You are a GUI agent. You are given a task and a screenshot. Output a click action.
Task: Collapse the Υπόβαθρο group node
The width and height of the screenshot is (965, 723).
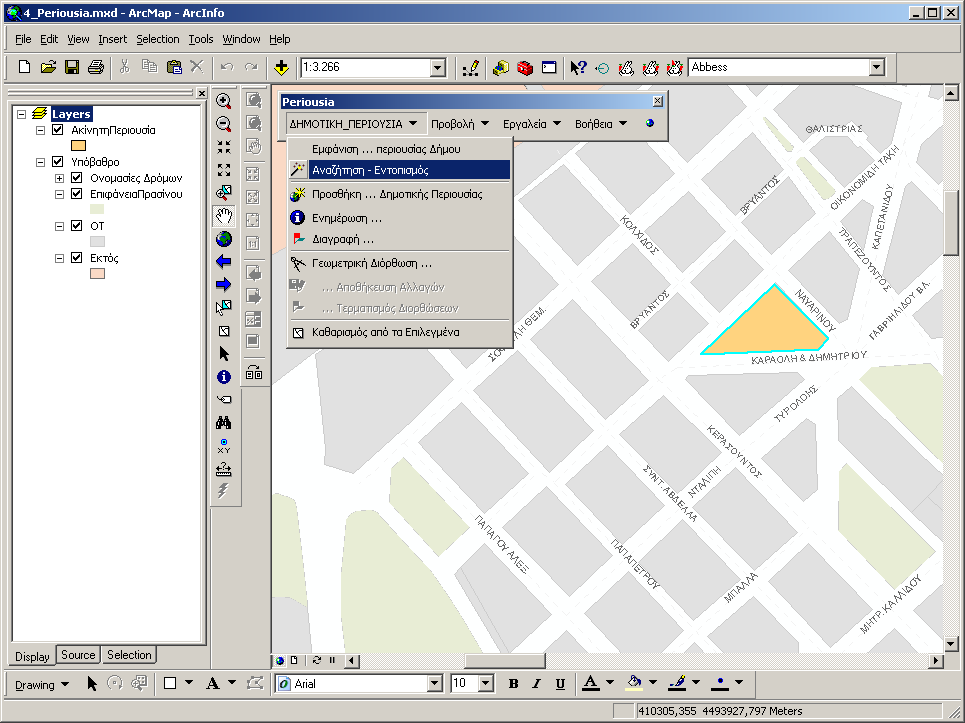pos(41,162)
